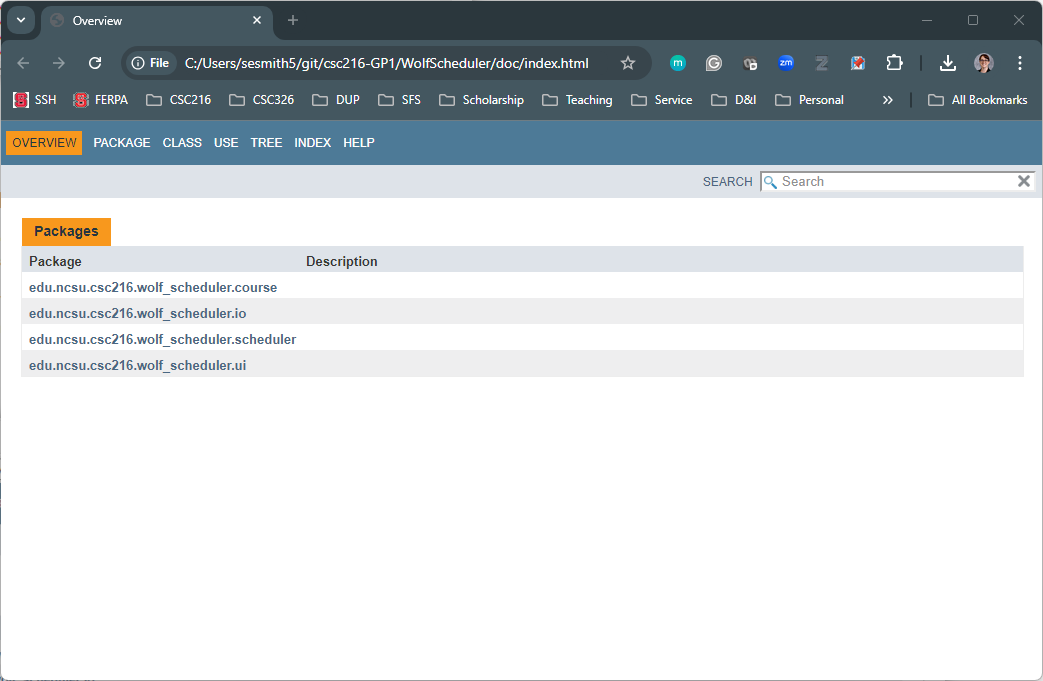Switch to the TREE navigation tab
Image resolution: width=1043 pixels, height=681 pixels.
click(x=266, y=142)
